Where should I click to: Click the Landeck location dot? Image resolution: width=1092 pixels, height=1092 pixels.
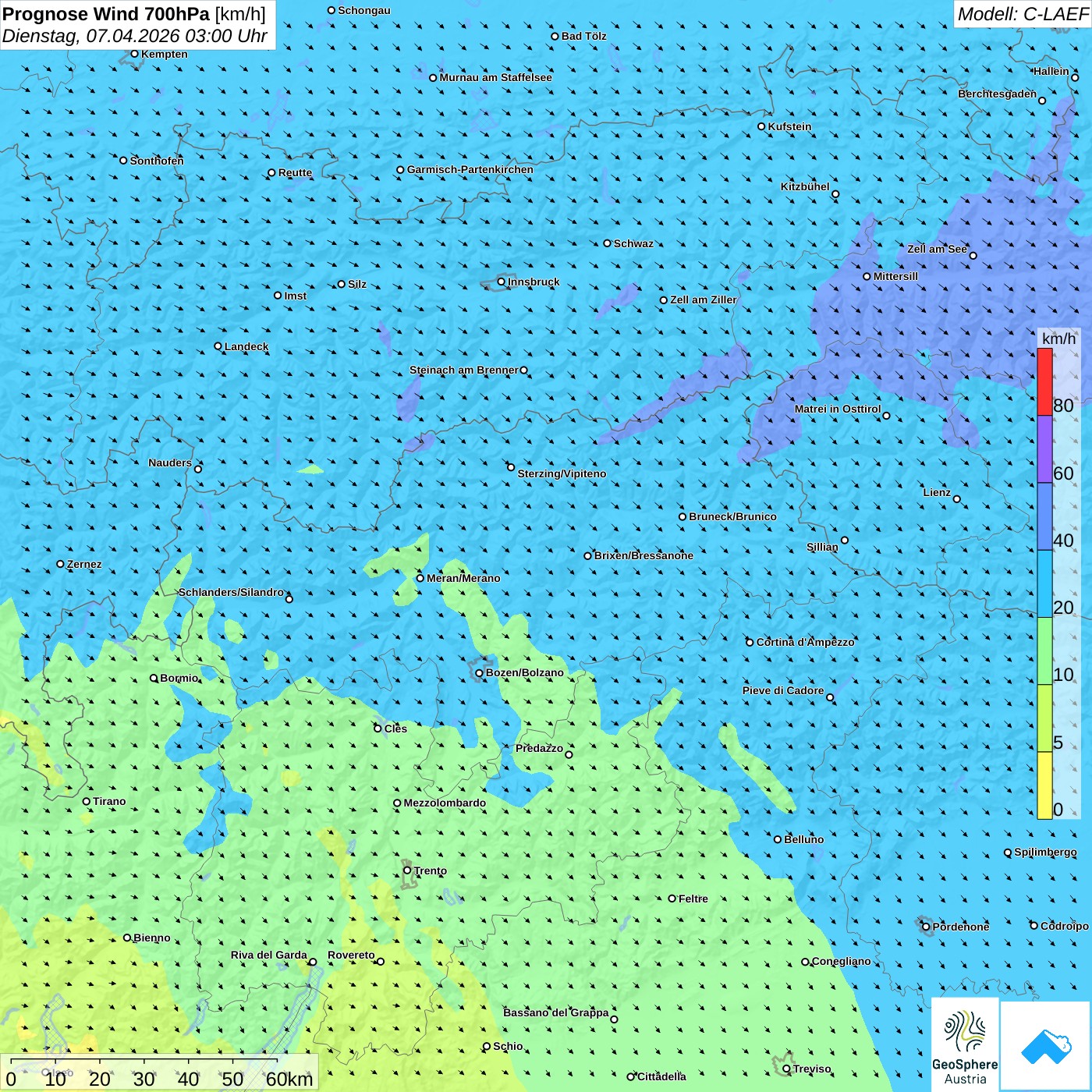pyautogui.click(x=218, y=346)
